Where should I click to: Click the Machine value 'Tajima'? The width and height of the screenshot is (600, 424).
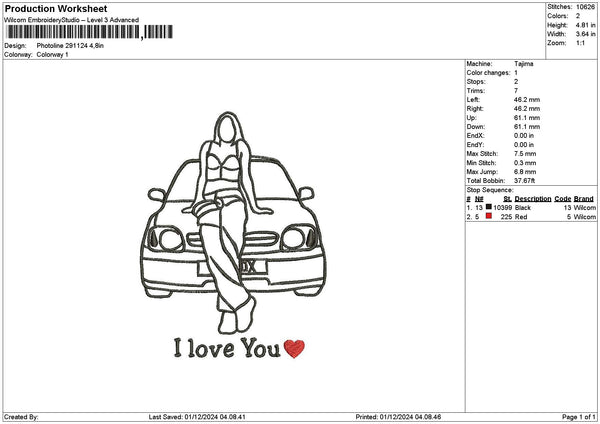point(523,64)
